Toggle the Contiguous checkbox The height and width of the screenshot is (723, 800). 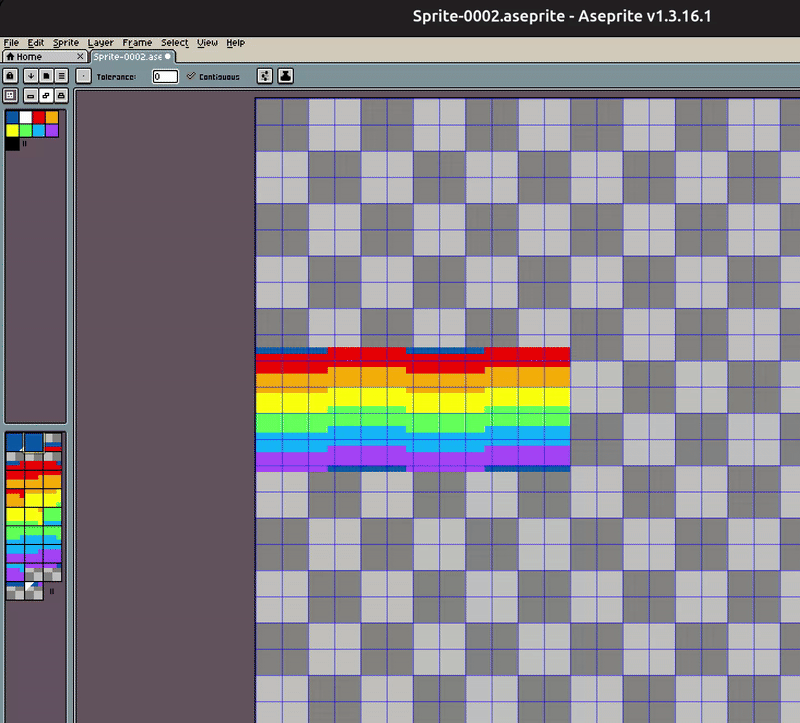191,76
